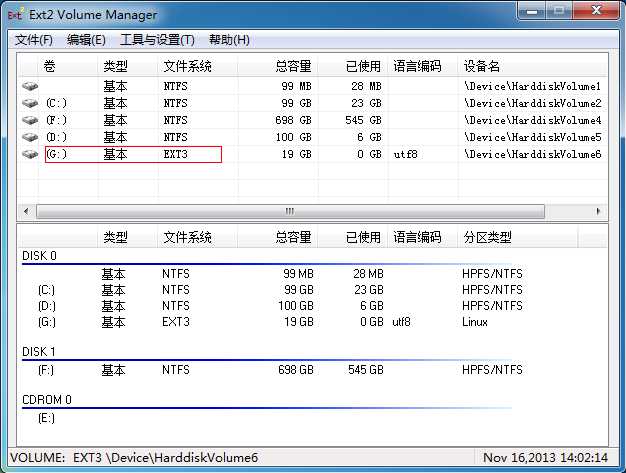Click the drive icon for HarddiskVolume1 row
This screenshot has height=473, width=626.
tap(30, 86)
